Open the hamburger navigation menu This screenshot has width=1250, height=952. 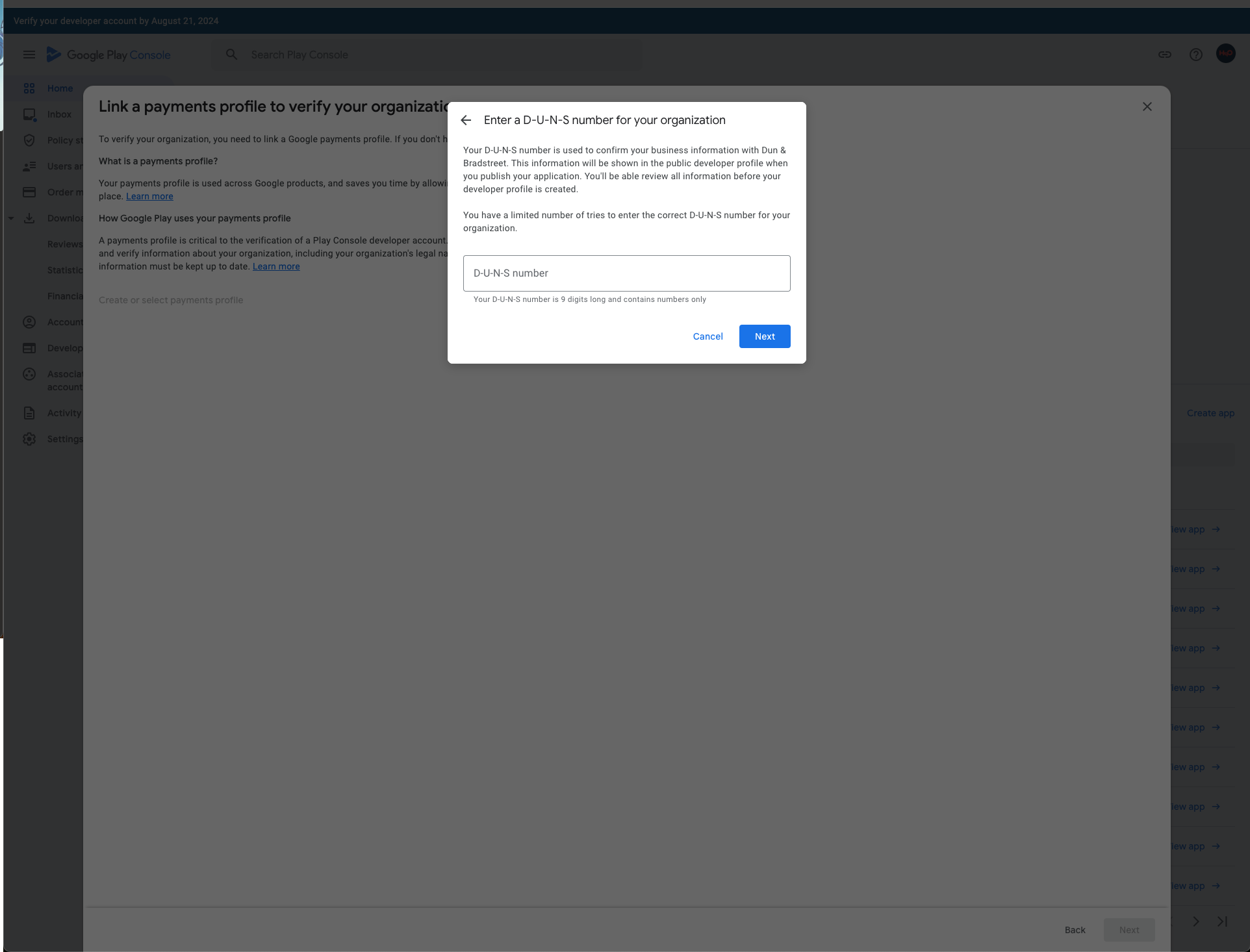coord(29,55)
